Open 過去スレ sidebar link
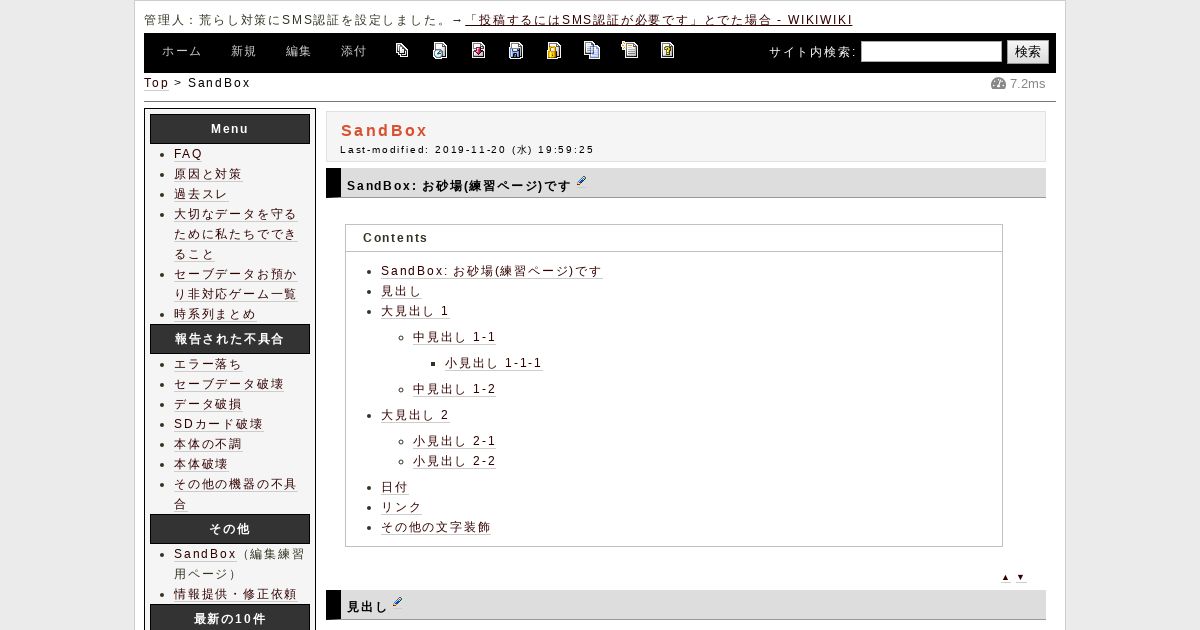This screenshot has height=630, width=1200. tap(201, 194)
